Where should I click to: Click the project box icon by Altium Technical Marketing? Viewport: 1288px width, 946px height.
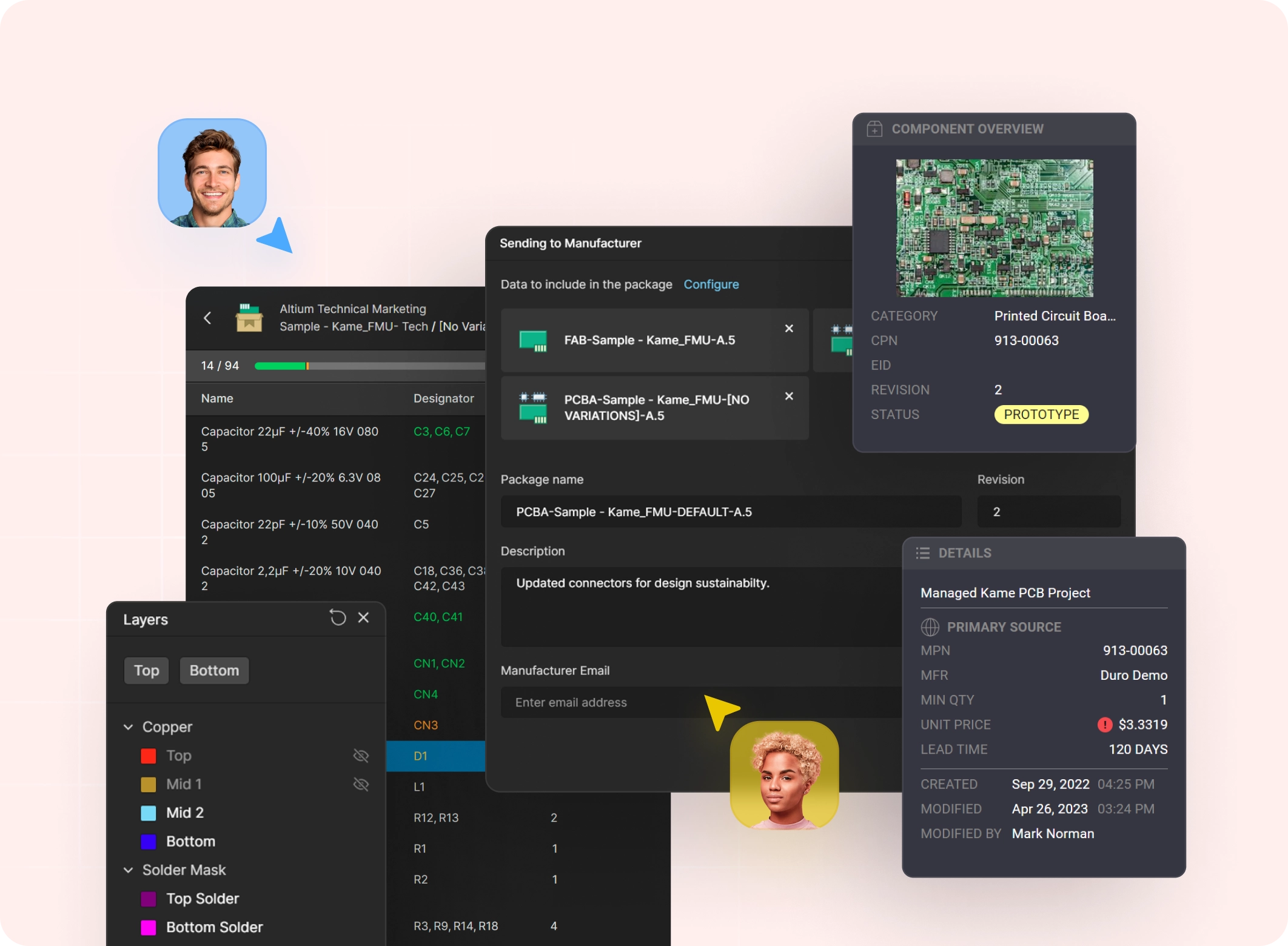click(249, 318)
